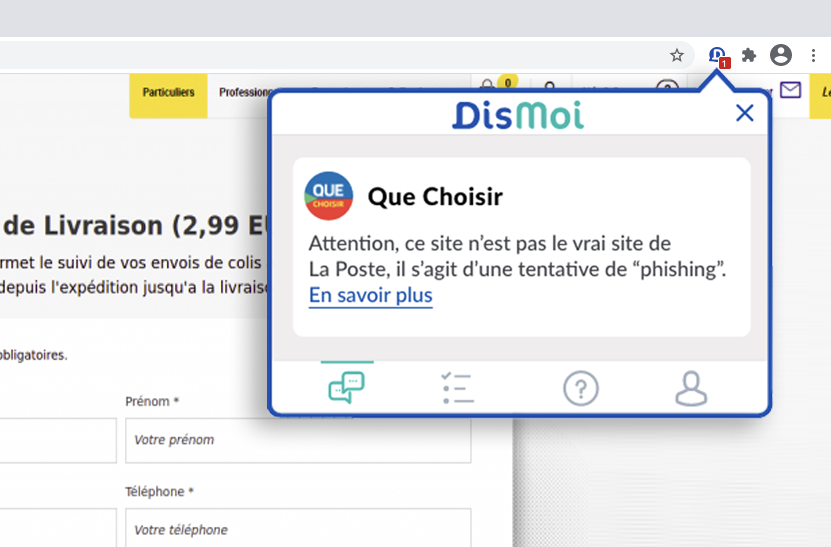Click the 'Prénom *' field label
Screen dimensions: 831x547
[x=152, y=401]
